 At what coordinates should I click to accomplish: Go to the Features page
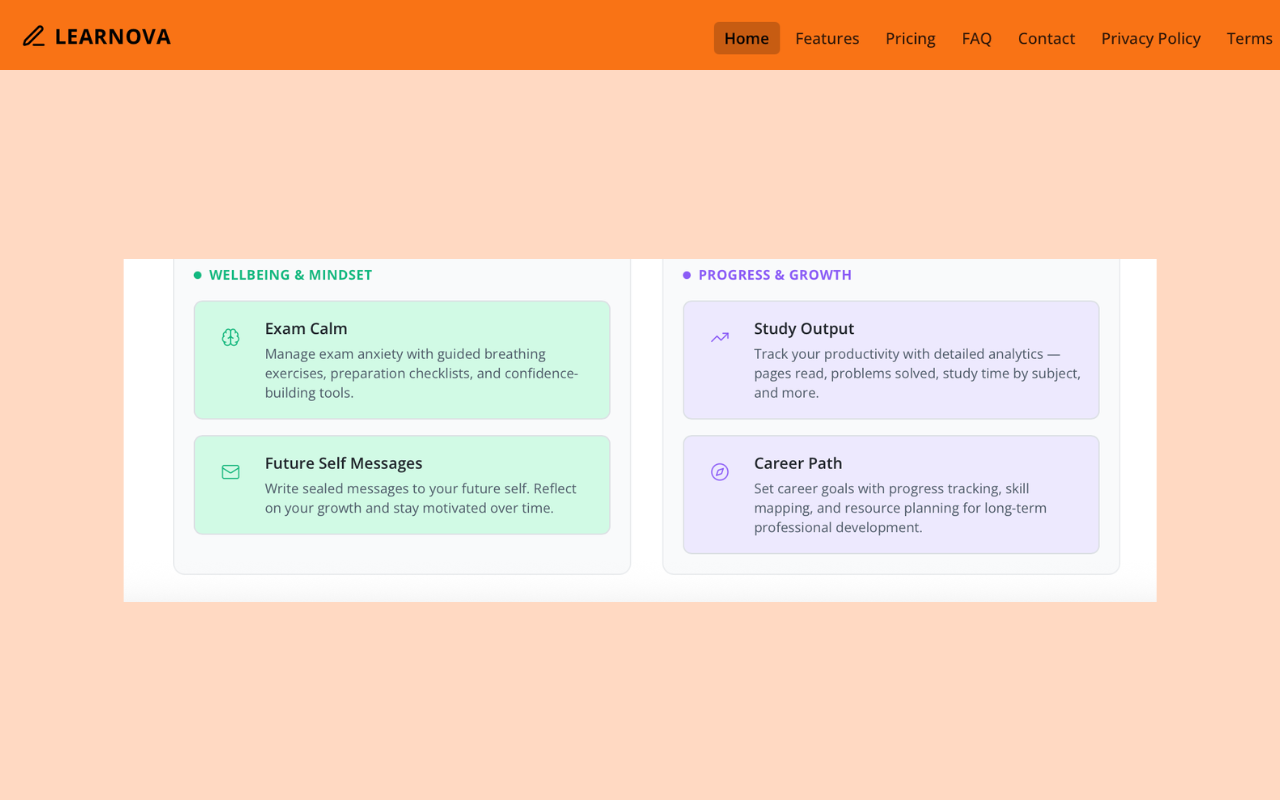coord(827,38)
